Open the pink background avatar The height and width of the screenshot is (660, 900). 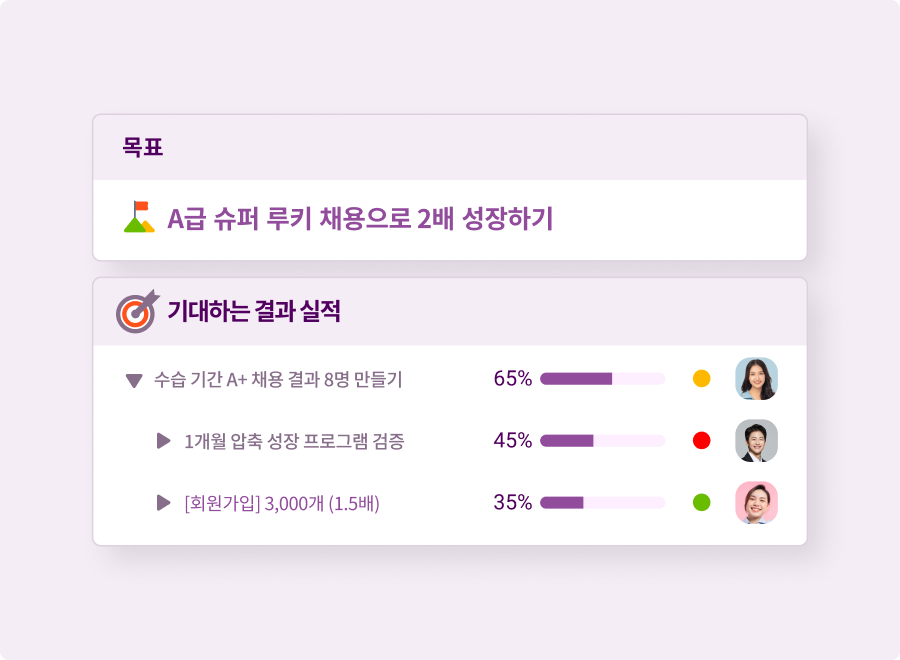(x=756, y=502)
